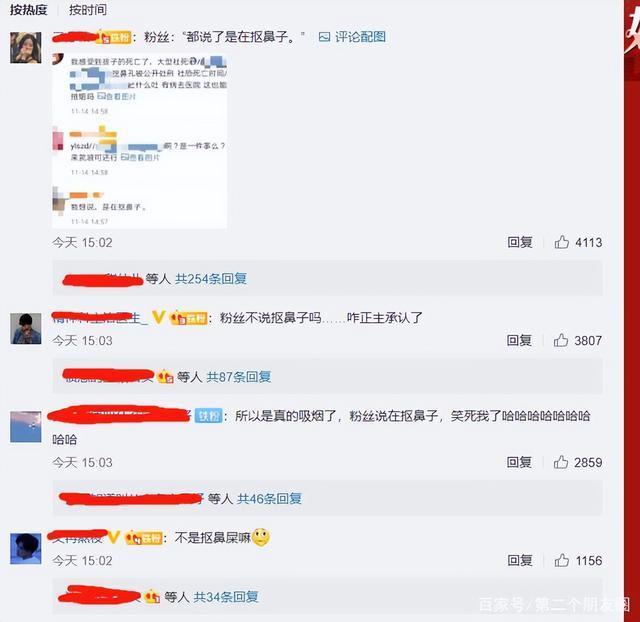
Task: Open the 评论配图 picture icon
Action: click(324, 37)
